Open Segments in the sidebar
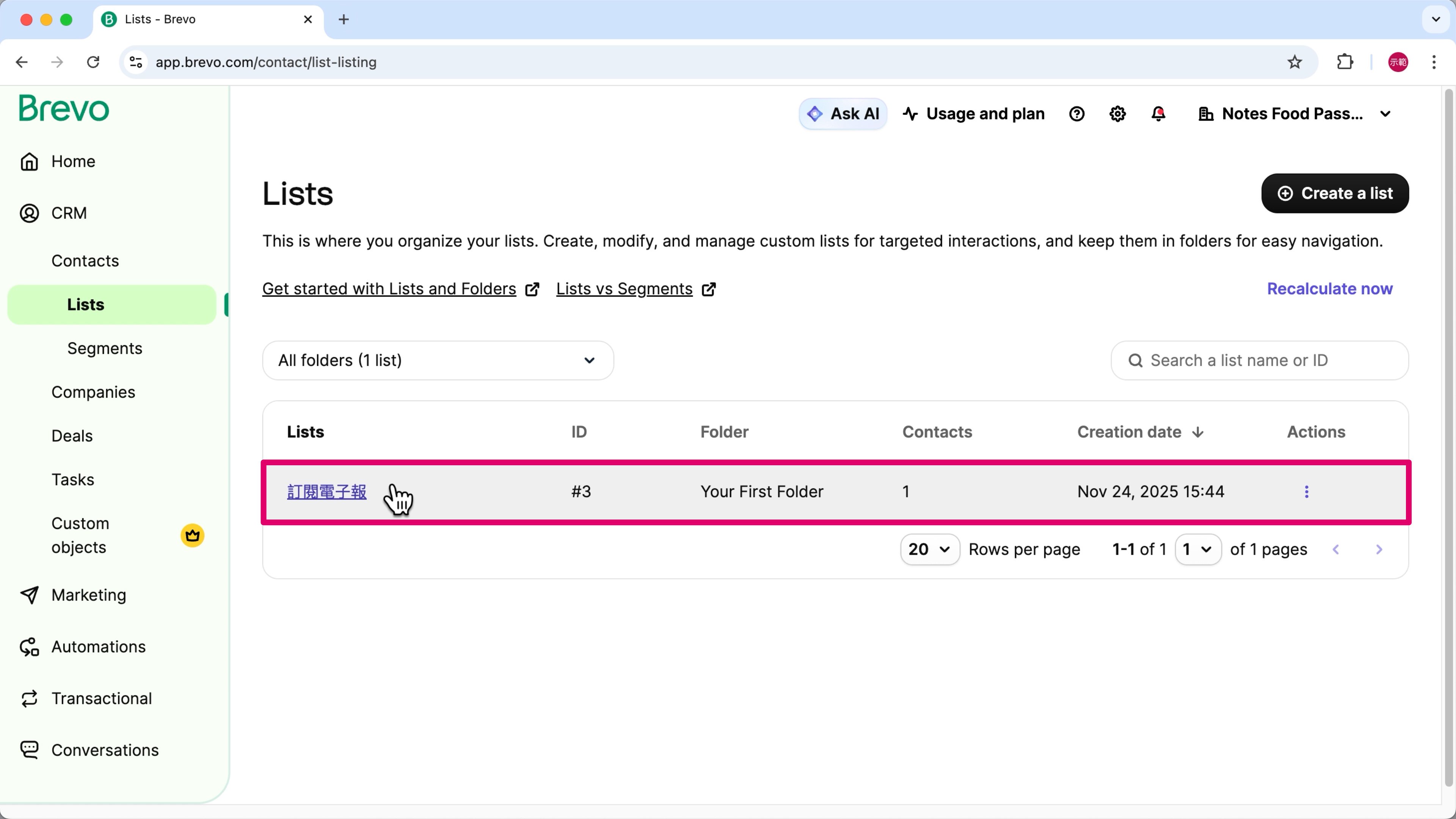 point(105,348)
